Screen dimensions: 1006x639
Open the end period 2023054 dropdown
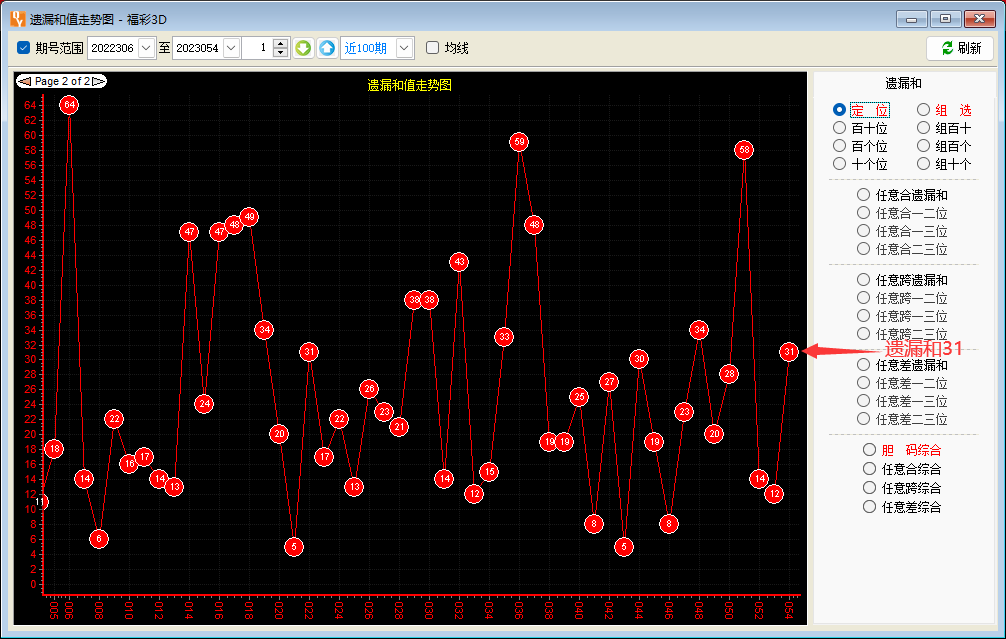click(x=231, y=48)
